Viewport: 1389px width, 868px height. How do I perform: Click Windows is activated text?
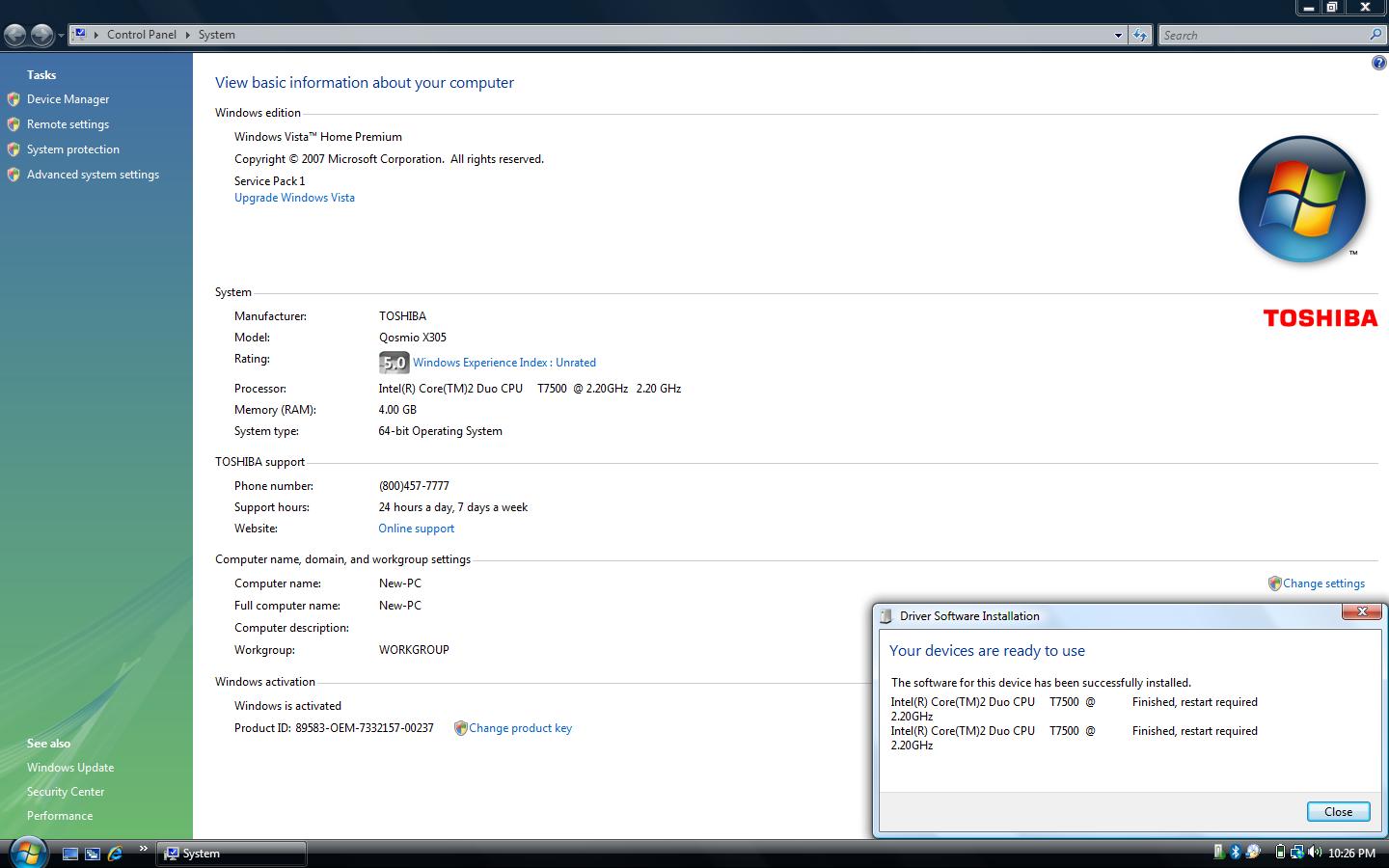(287, 706)
